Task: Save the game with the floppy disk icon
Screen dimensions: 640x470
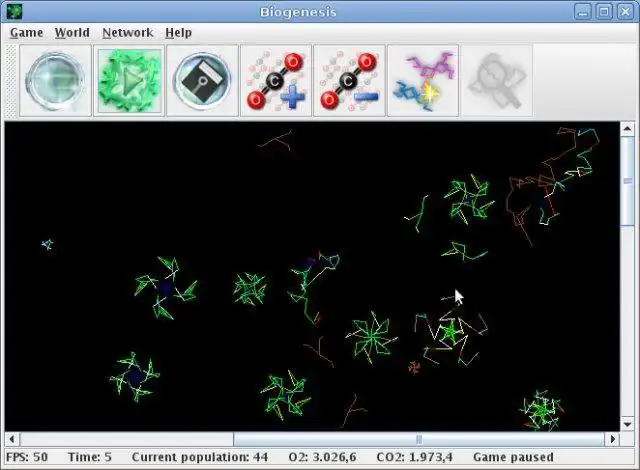Action: pos(202,81)
